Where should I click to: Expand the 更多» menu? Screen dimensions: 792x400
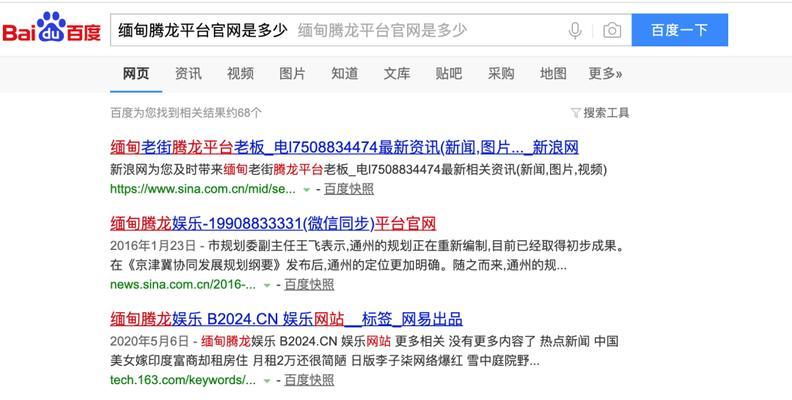coord(605,74)
